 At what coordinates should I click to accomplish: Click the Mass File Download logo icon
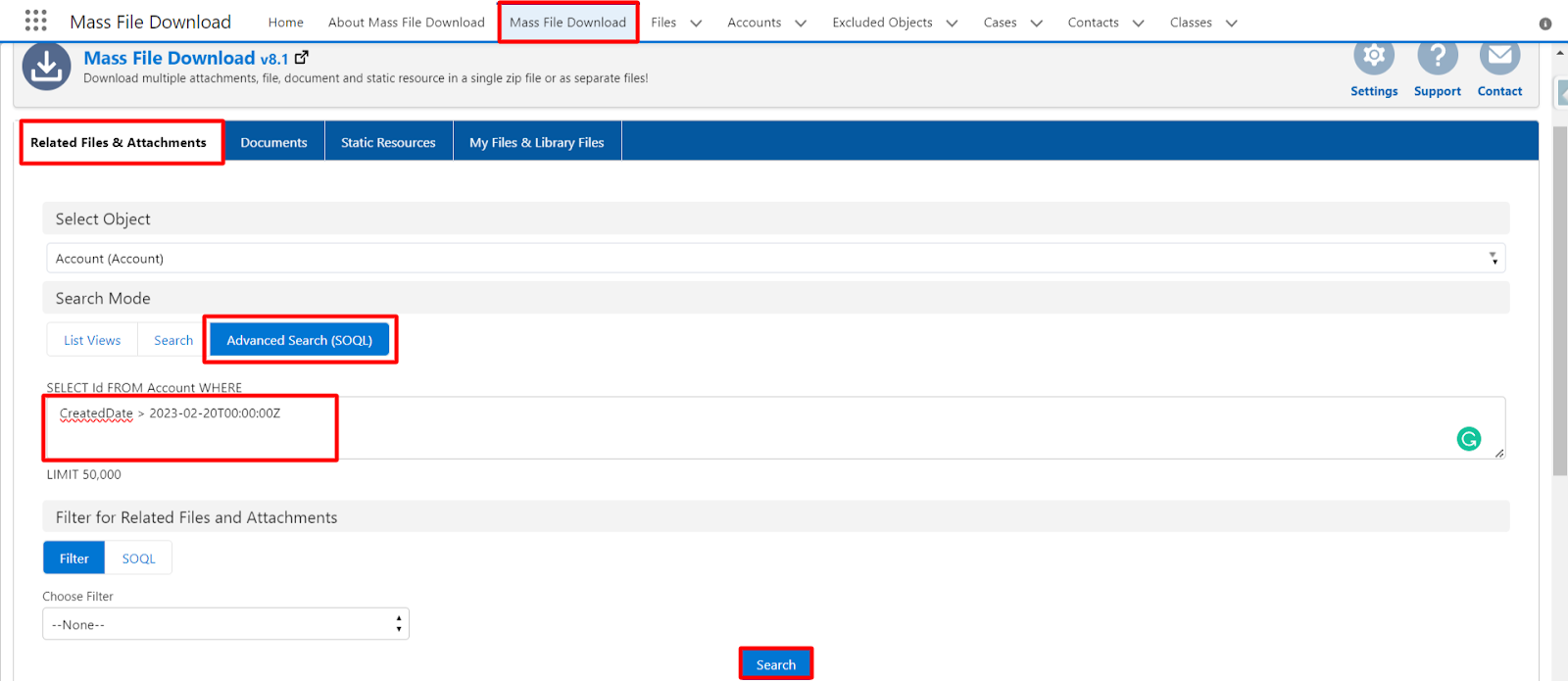coord(46,67)
